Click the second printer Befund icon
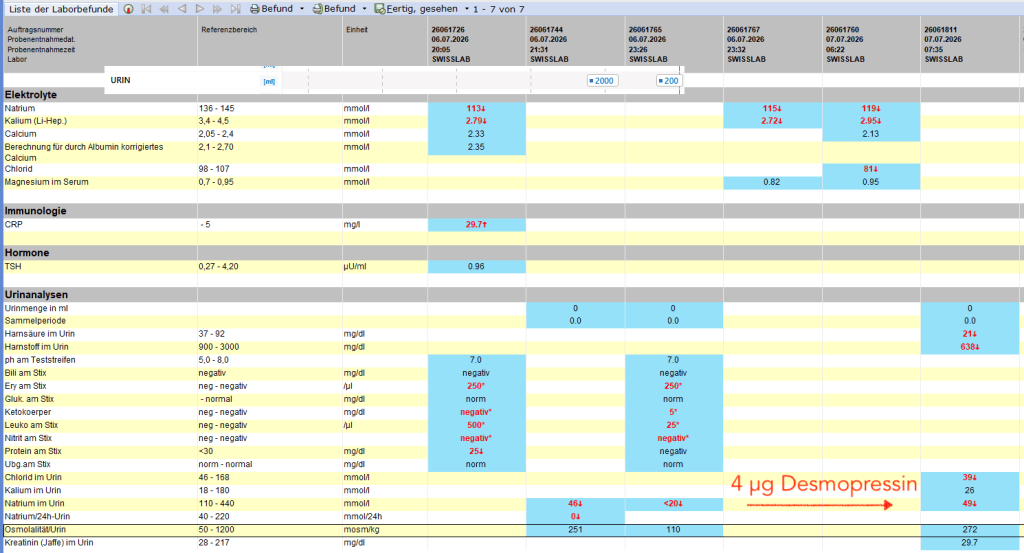 [x=317, y=9]
